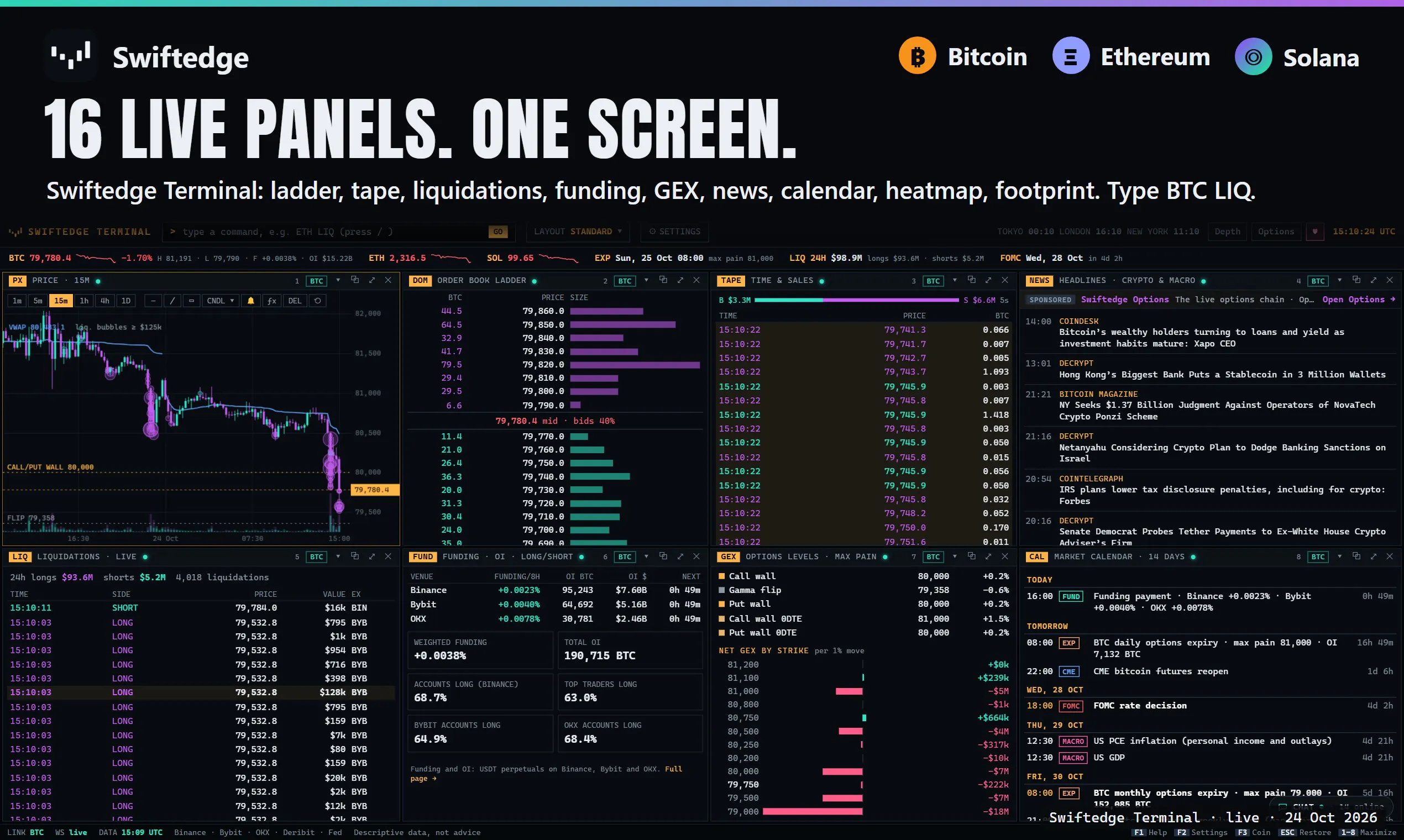Open the Options view in the top bar

coord(1276,232)
